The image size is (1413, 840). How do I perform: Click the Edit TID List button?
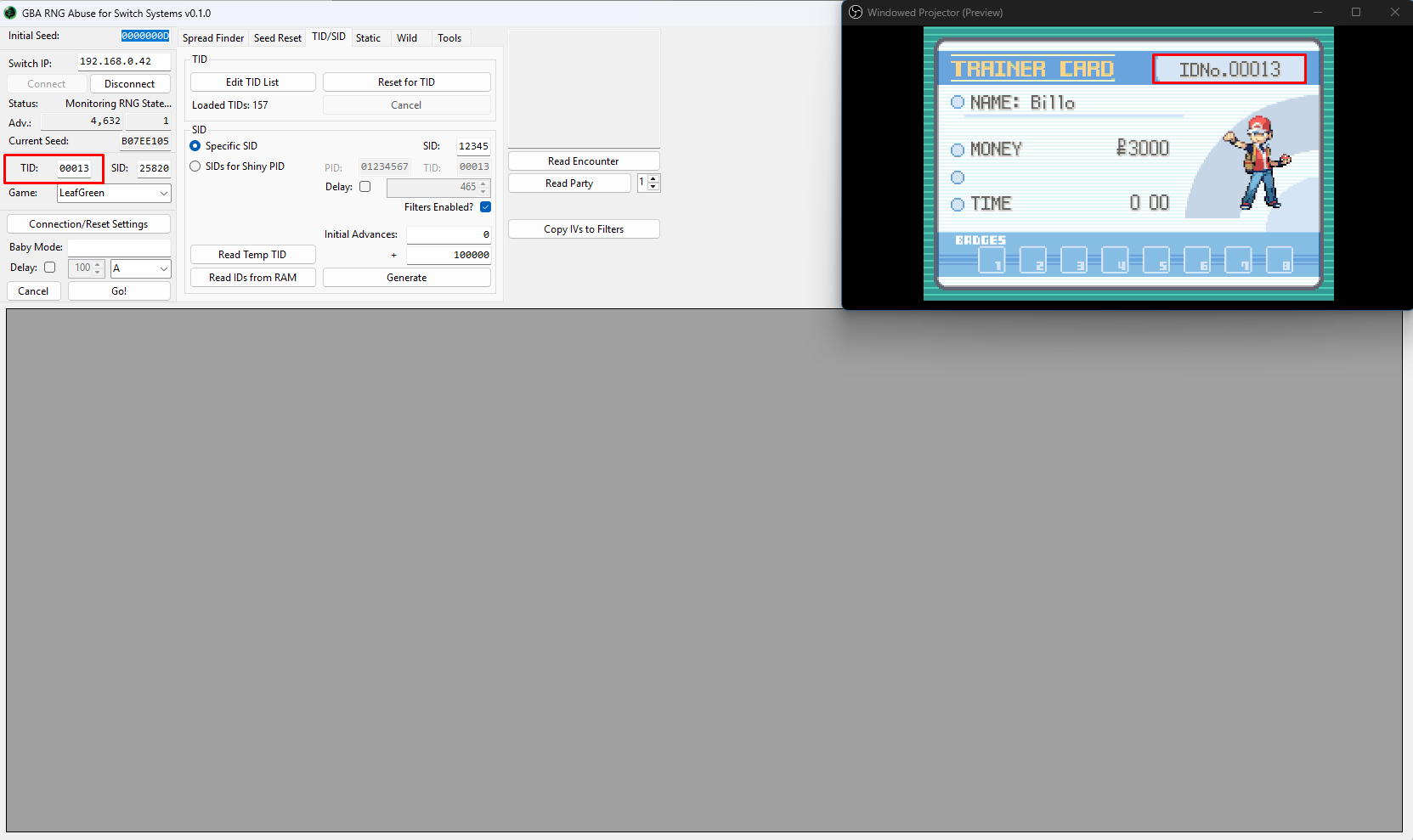252,82
